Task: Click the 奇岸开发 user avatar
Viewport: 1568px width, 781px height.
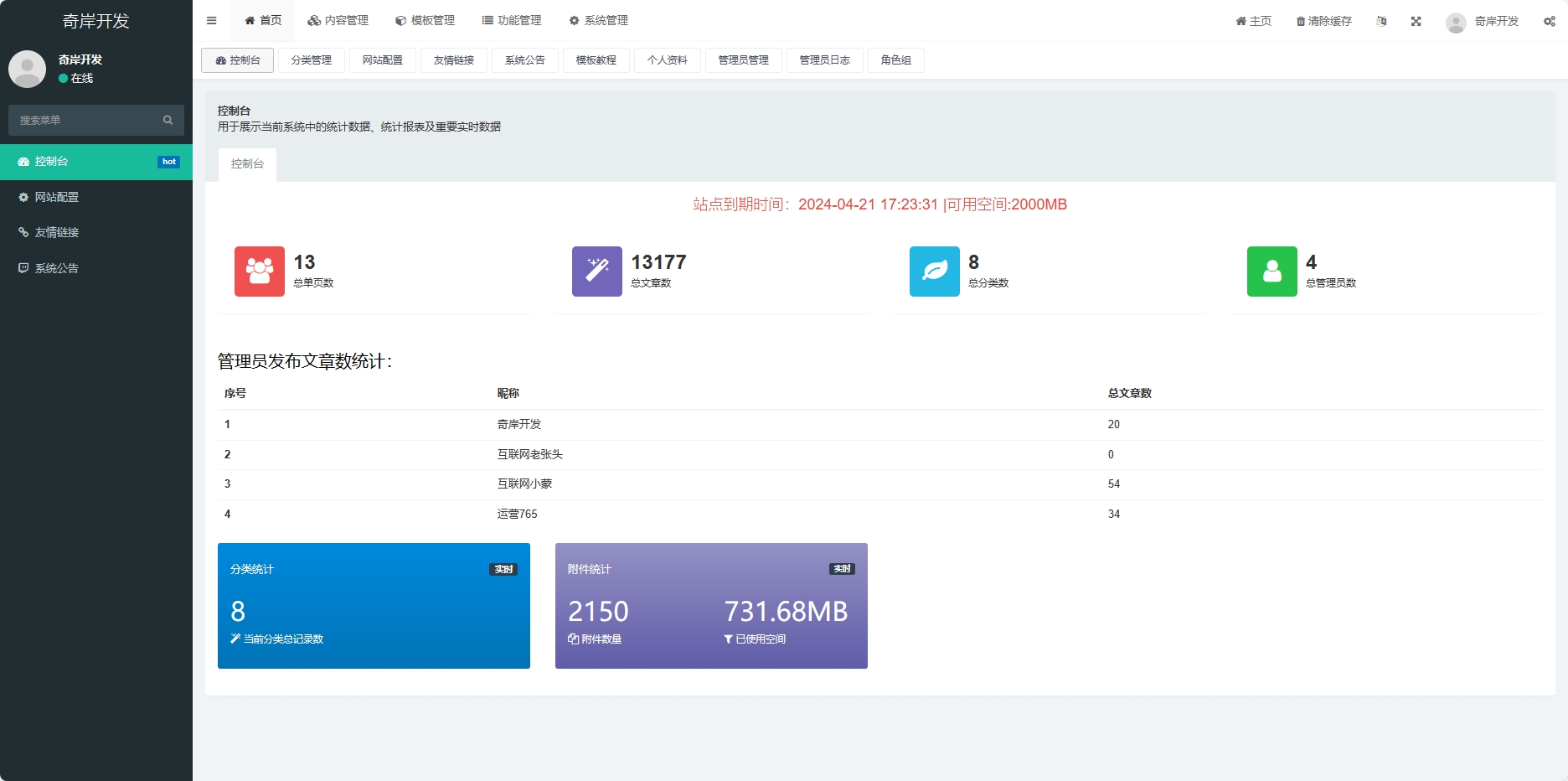Action: (x=1455, y=21)
